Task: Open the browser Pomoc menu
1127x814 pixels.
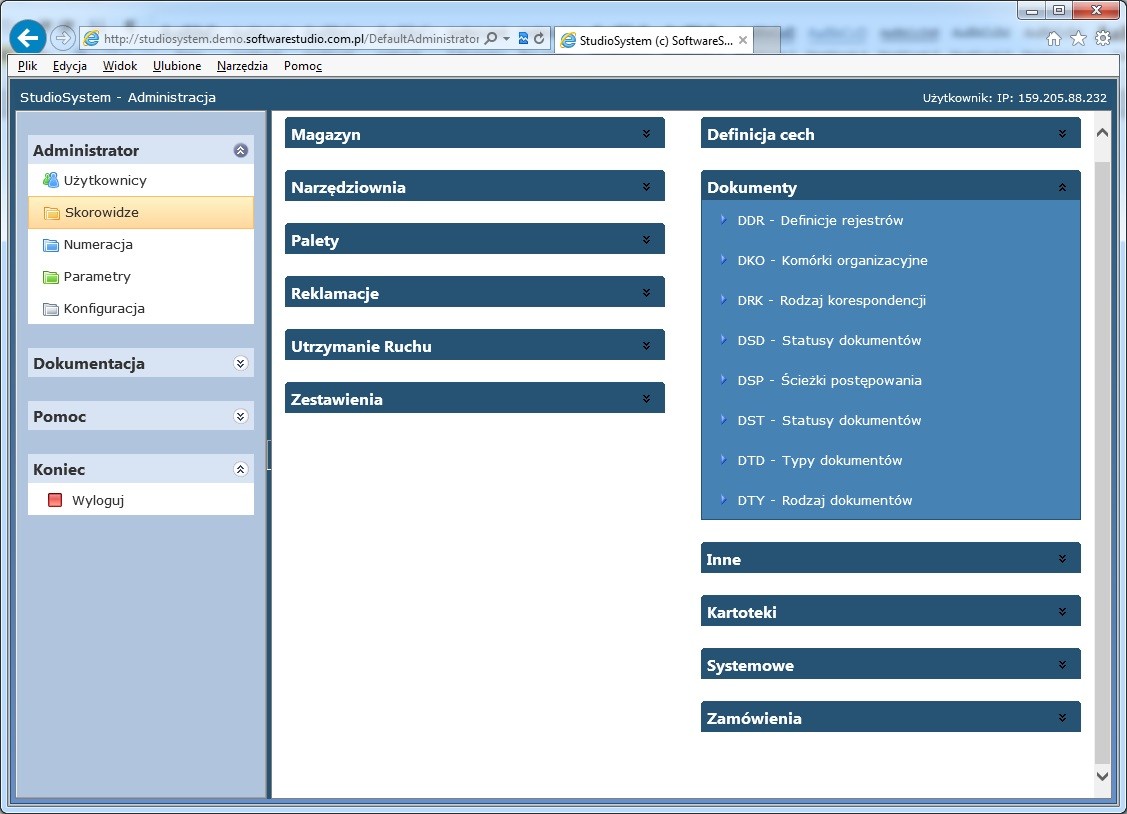Action: point(303,66)
